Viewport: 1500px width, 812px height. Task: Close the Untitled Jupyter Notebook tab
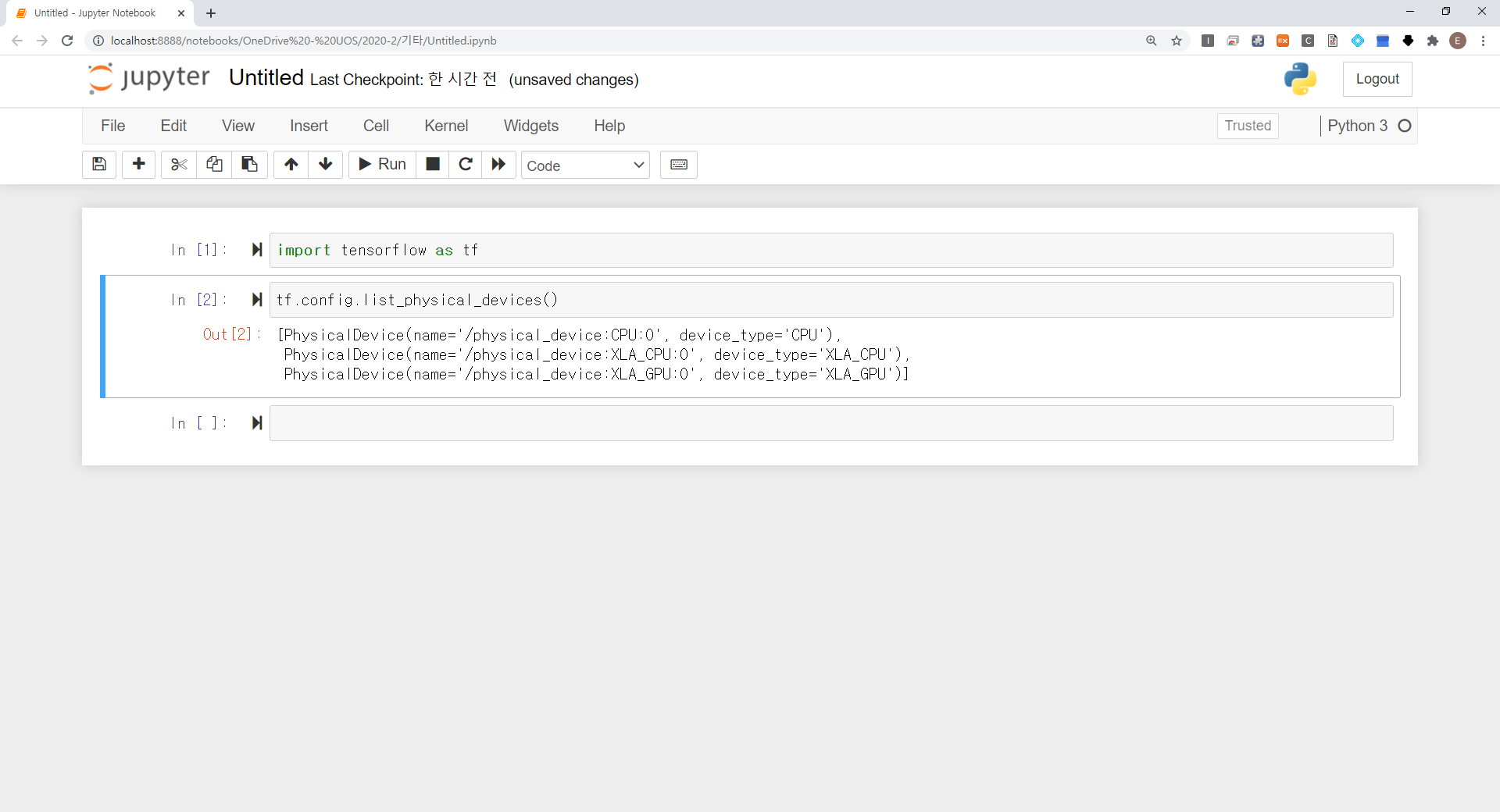point(181,13)
